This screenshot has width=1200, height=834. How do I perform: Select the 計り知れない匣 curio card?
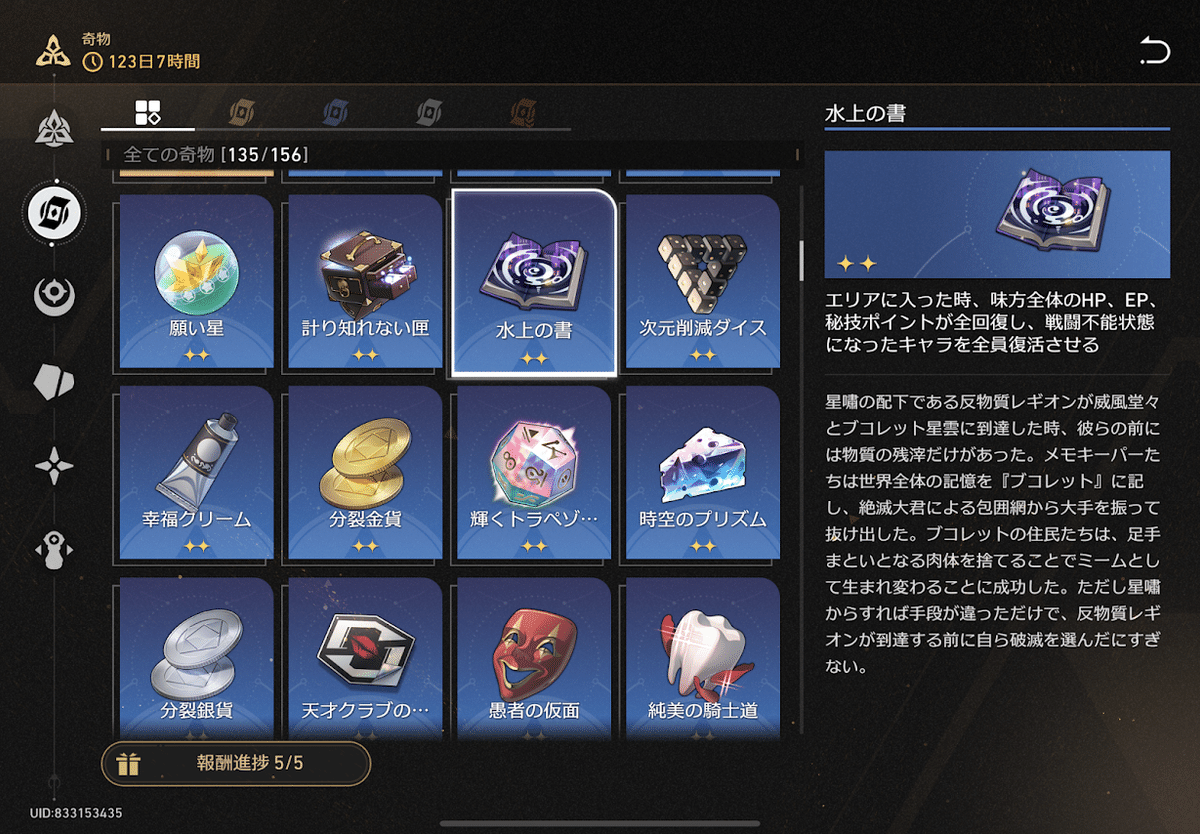(365, 282)
